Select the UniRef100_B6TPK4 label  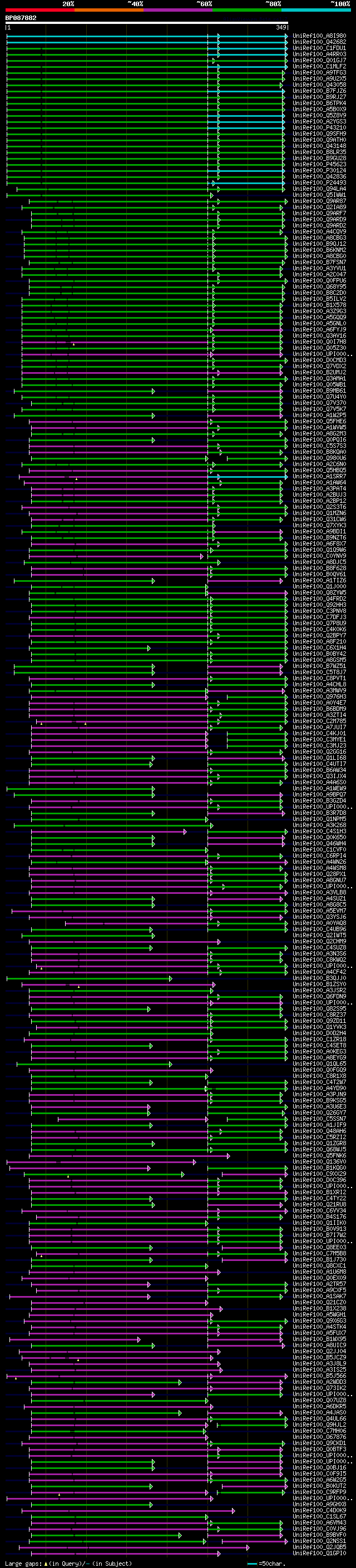click(319, 103)
